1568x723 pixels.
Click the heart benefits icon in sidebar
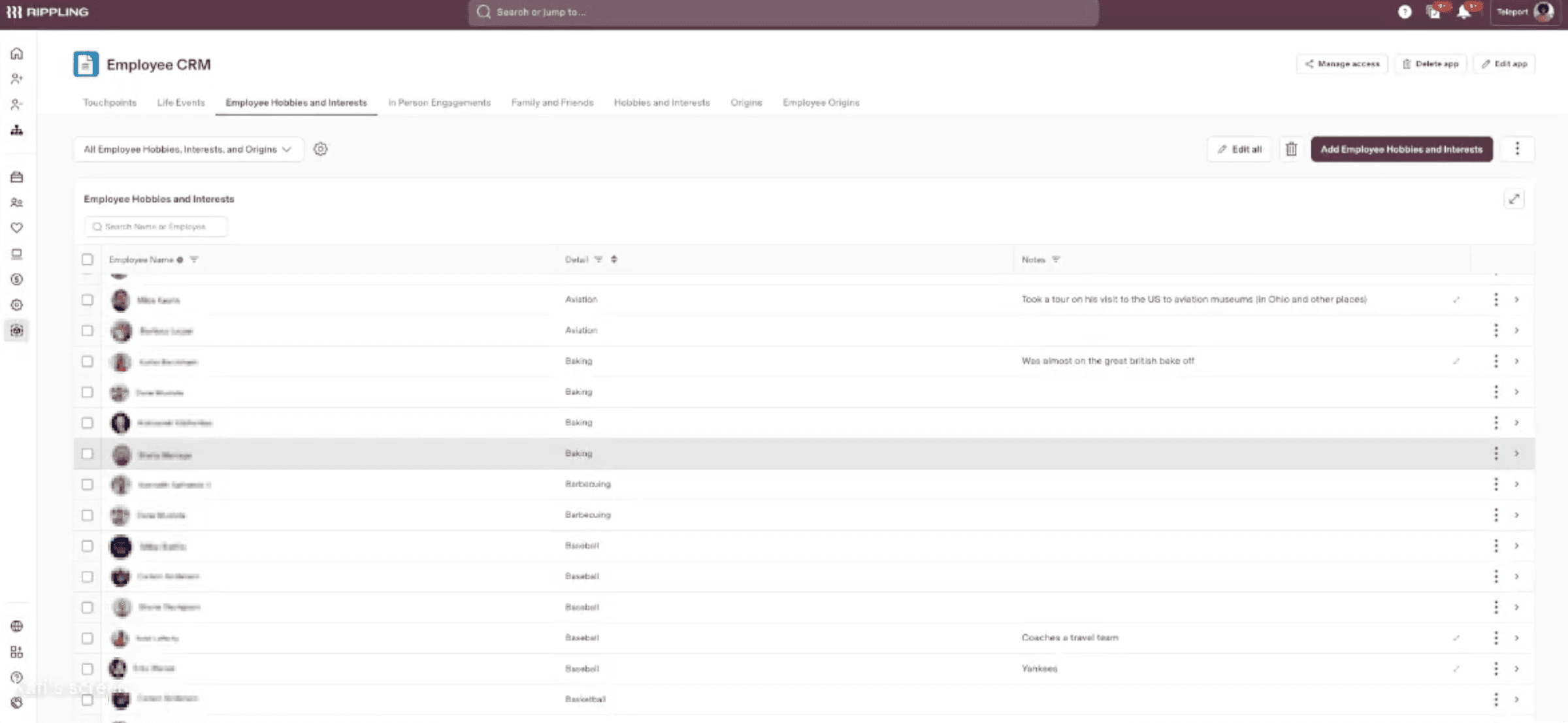(17, 228)
